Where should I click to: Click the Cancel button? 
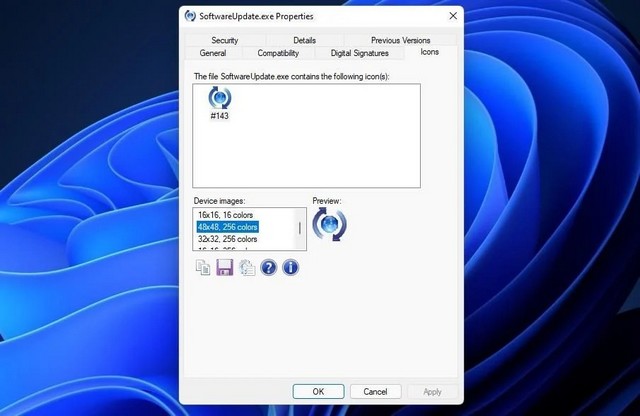pos(375,391)
